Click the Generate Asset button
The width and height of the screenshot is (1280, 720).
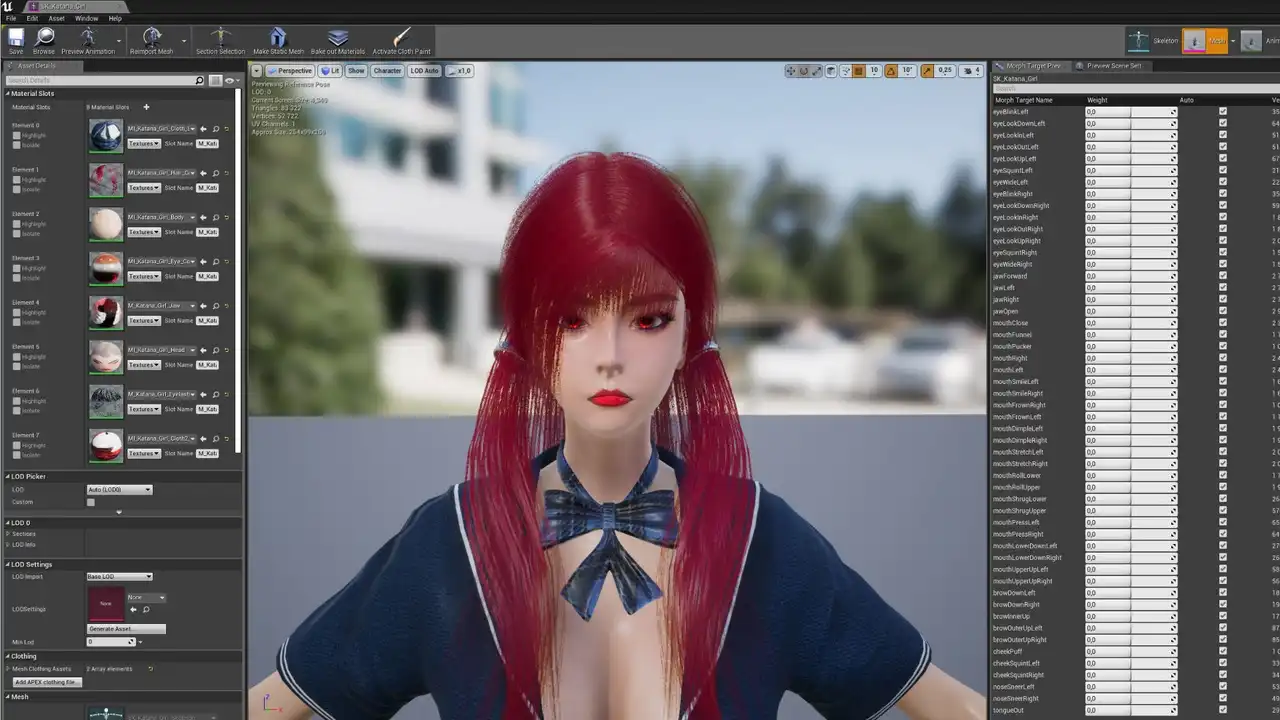coord(126,629)
